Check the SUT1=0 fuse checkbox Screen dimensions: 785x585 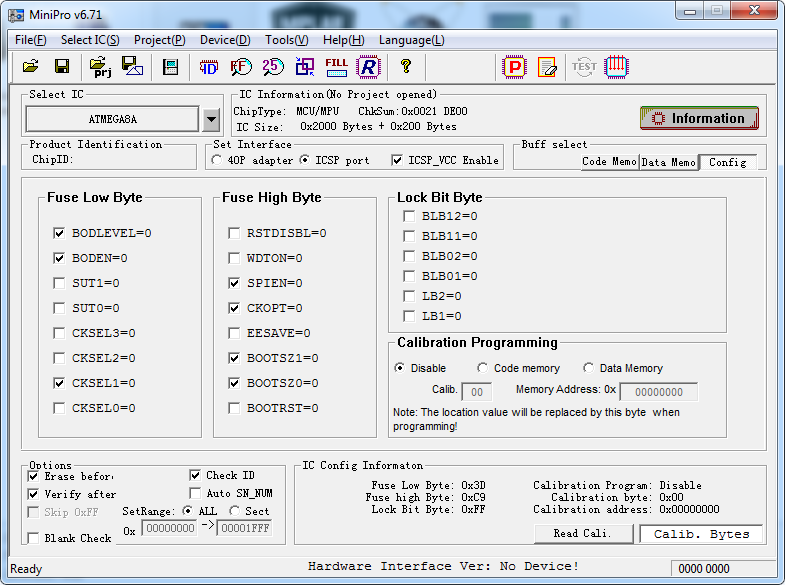59,283
